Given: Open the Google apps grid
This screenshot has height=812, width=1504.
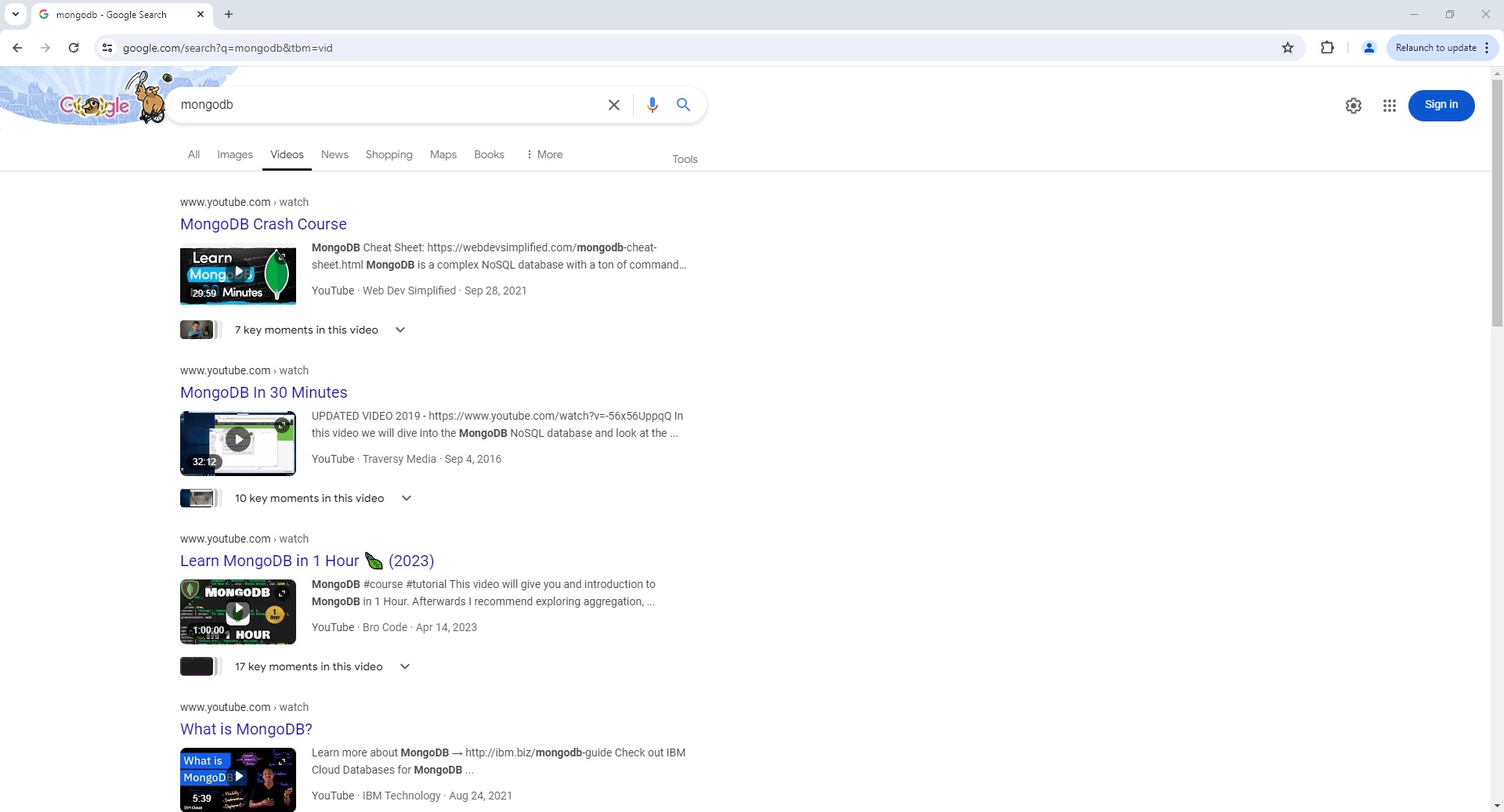Looking at the screenshot, I should [x=1389, y=105].
